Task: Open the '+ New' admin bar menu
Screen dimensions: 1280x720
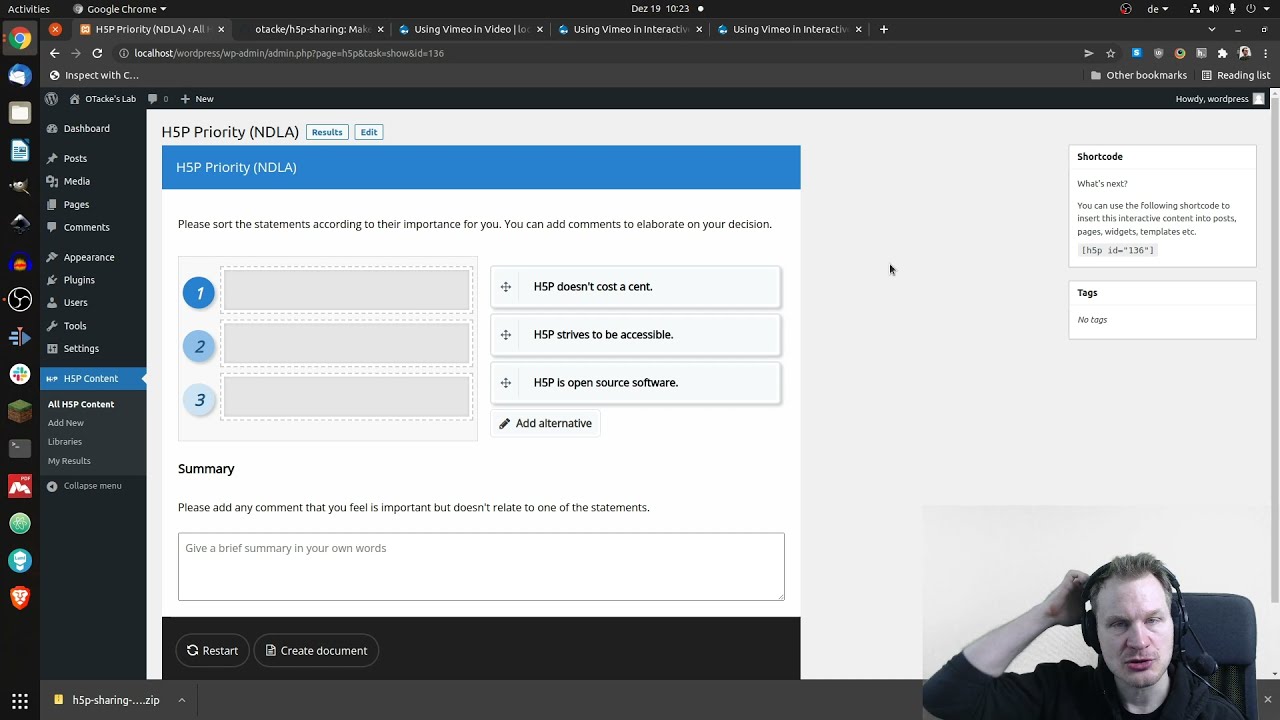Action: (196, 99)
